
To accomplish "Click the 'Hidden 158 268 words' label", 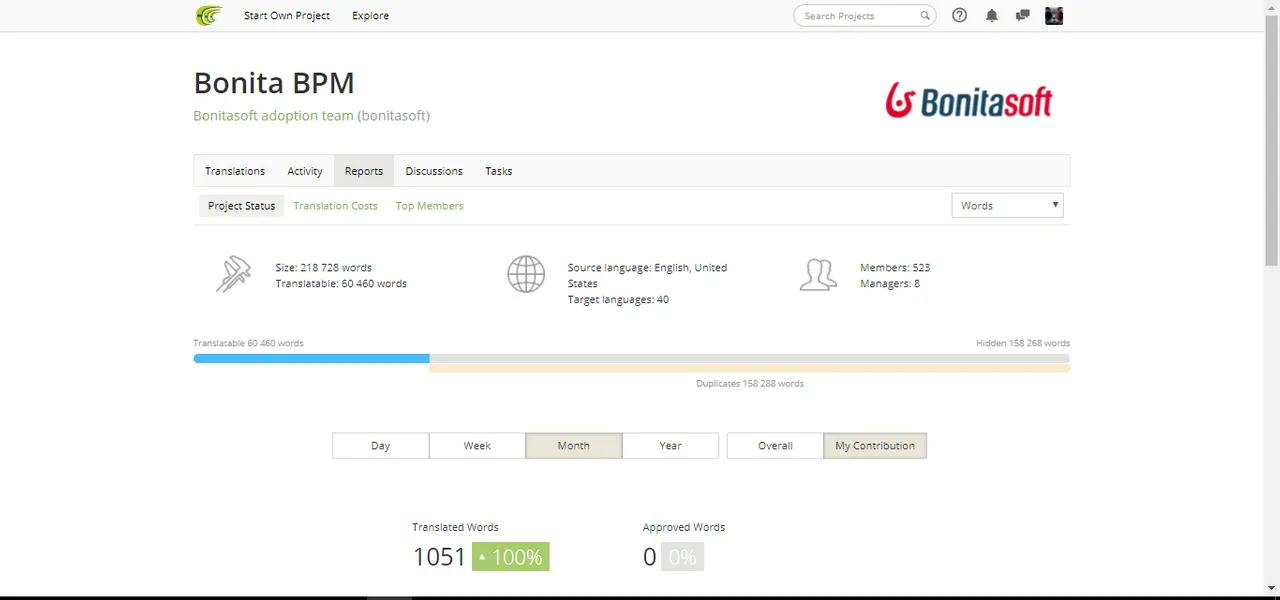I will coord(1023,343).
